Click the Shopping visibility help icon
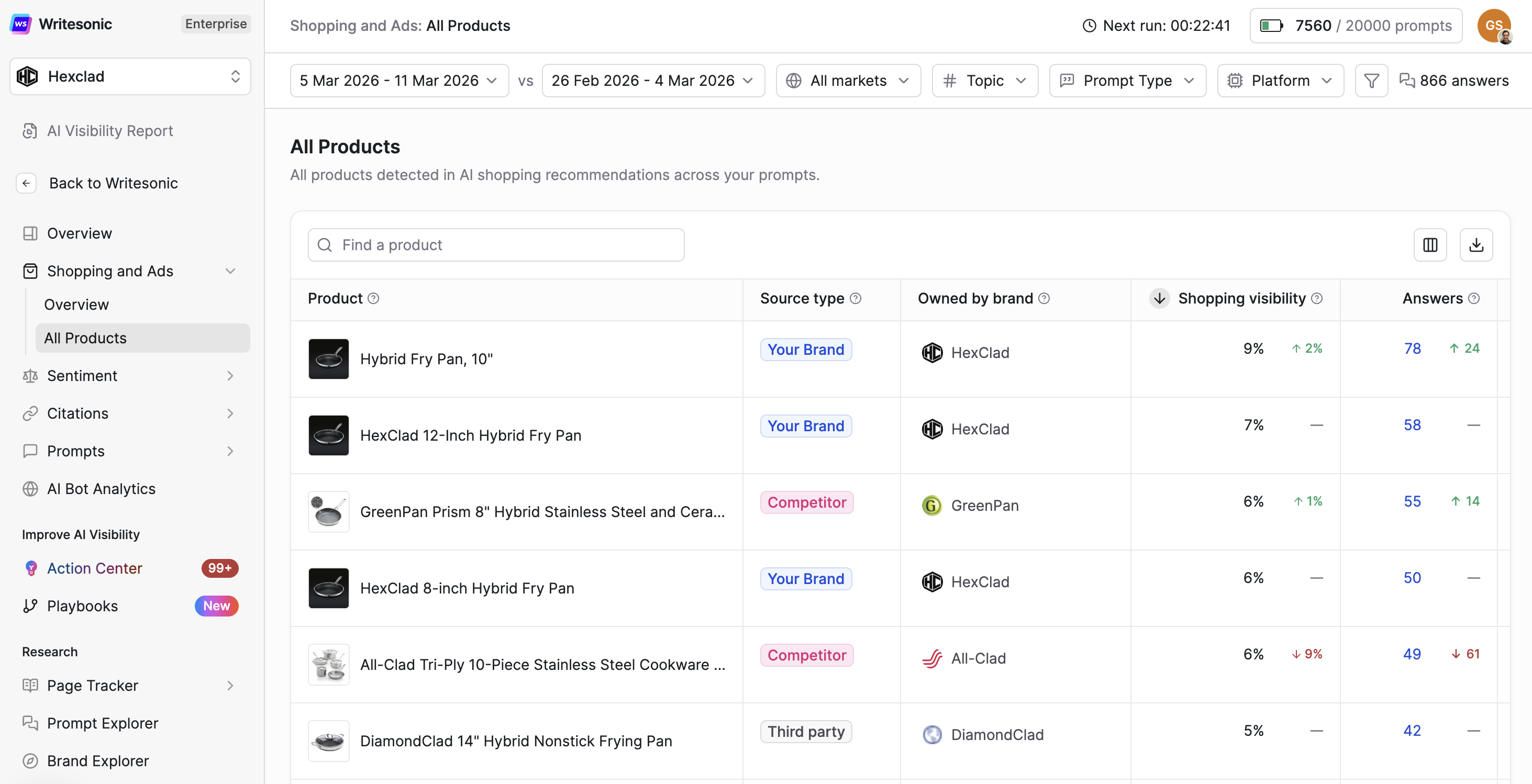The width and height of the screenshot is (1532, 784). [x=1317, y=298]
